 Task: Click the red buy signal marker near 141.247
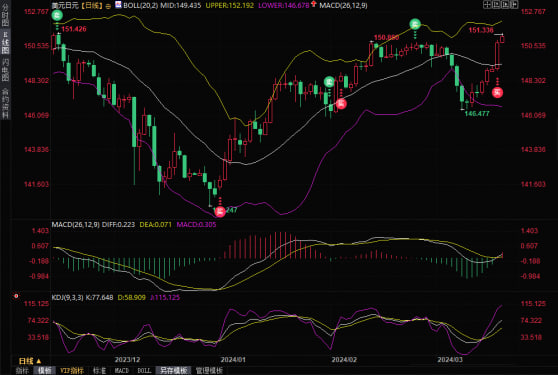220,211
